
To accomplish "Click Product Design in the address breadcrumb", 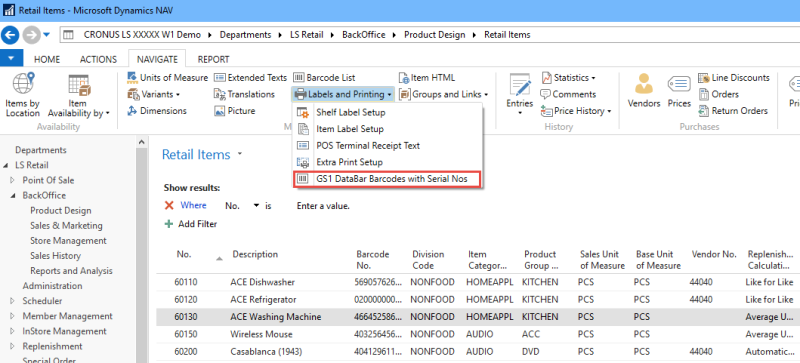I will coord(435,35).
